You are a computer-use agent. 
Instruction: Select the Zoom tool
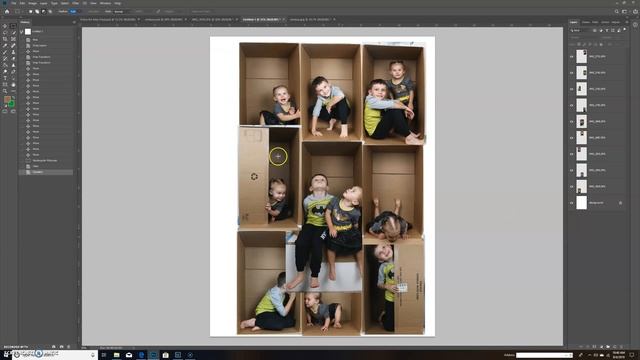[x=5, y=91]
